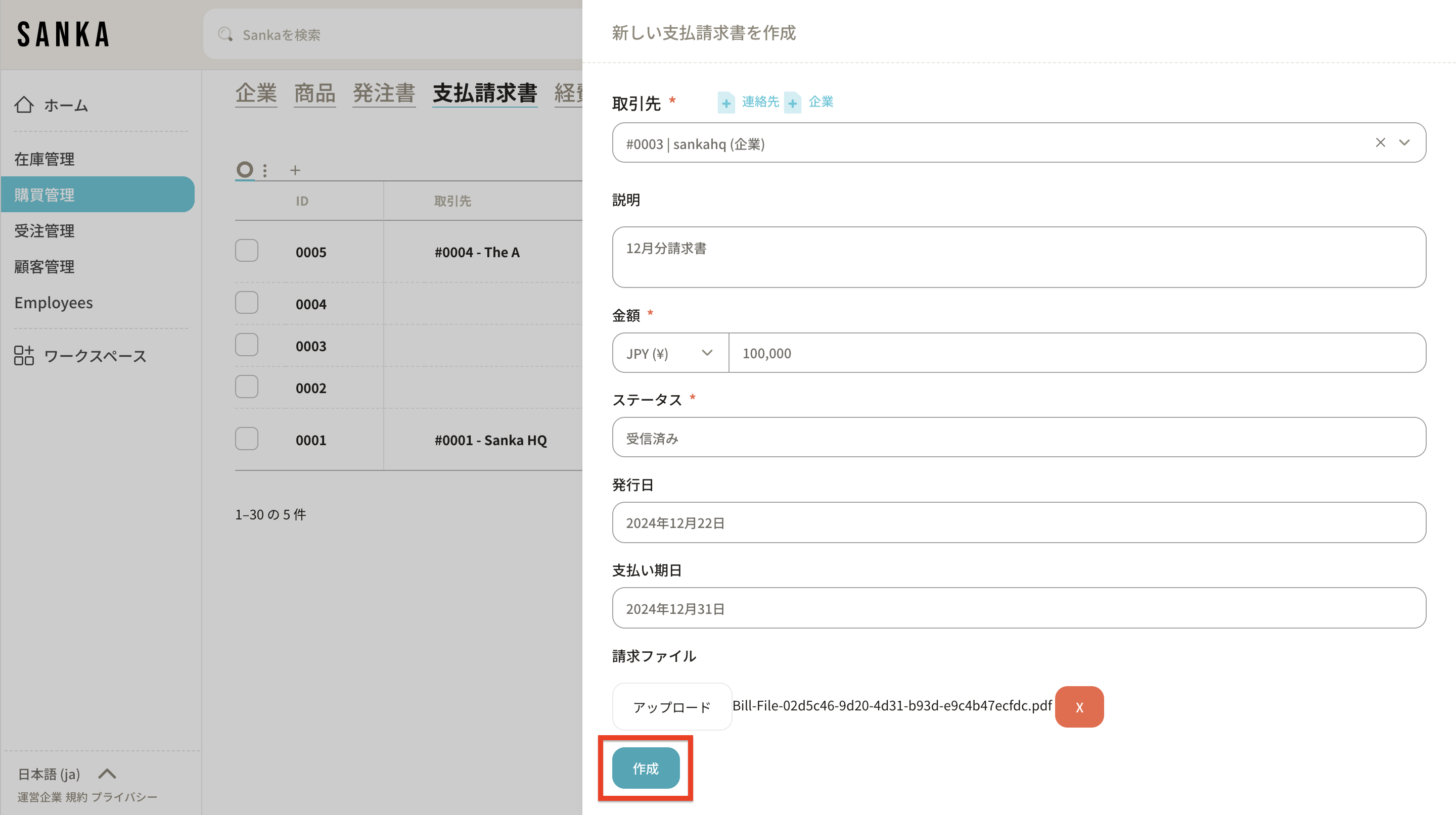The width and height of the screenshot is (1456, 815).
Task: Switch to the 発注書 tab
Action: tap(384, 93)
